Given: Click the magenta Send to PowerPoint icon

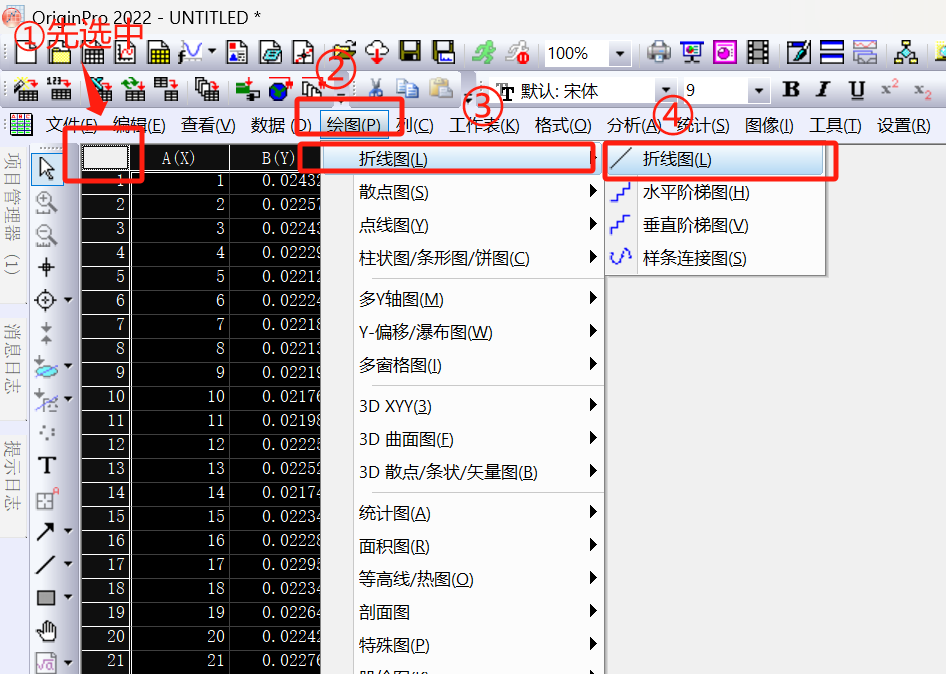Looking at the screenshot, I should click(725, 52).
